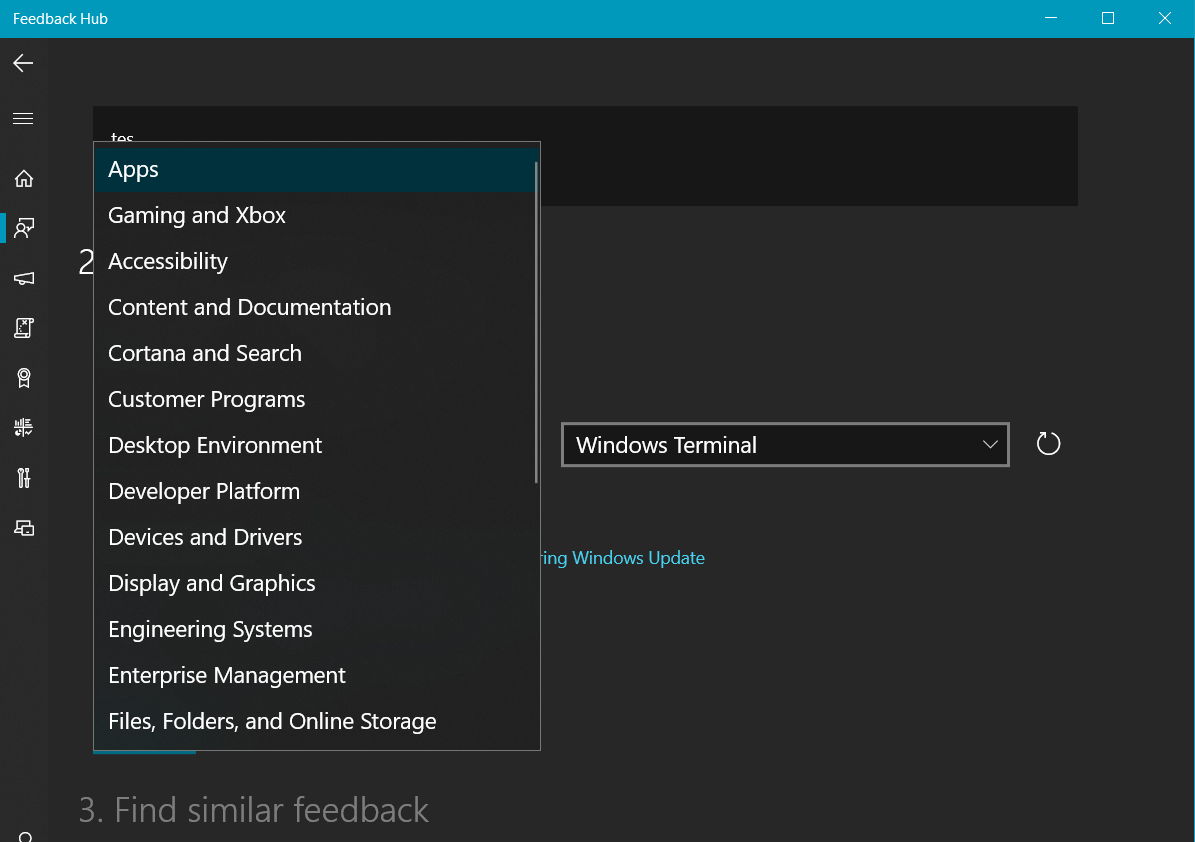This screenshot has height=842, width=1195.
Task: Open the hamburger navigation menu
Action: pyautogui.click(x=23, y=118)
